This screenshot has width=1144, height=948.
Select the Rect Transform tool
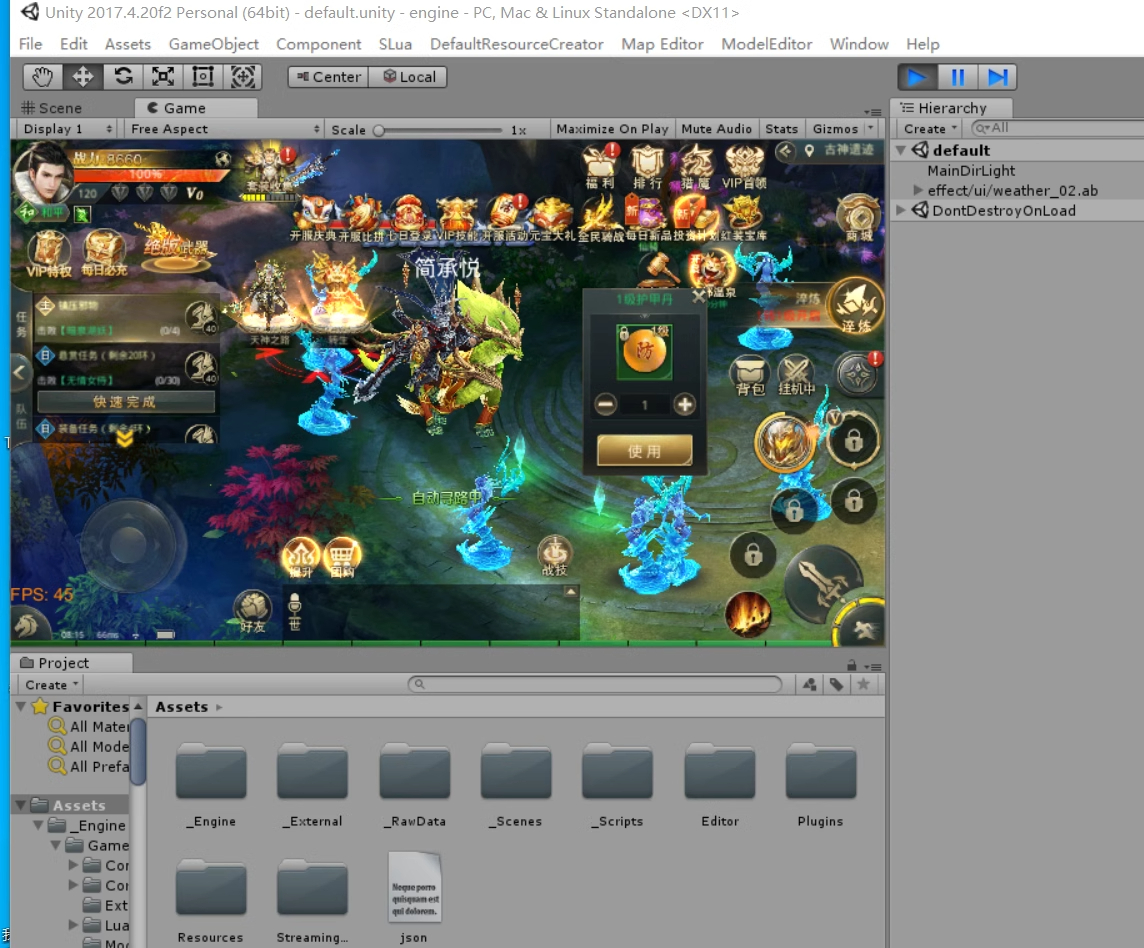(203, 77)
